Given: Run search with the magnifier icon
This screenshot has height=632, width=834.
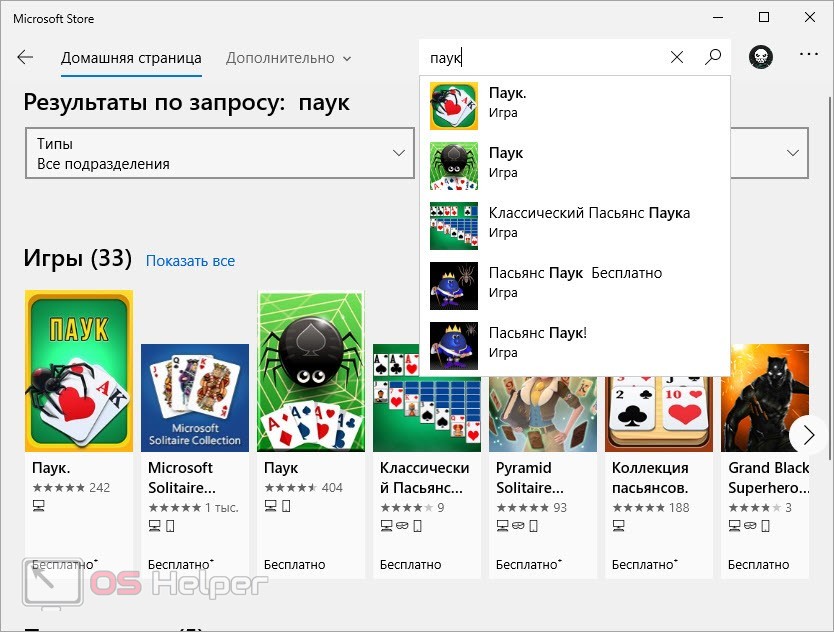Looking at the screenshot, I should click(x=713, y=57).
